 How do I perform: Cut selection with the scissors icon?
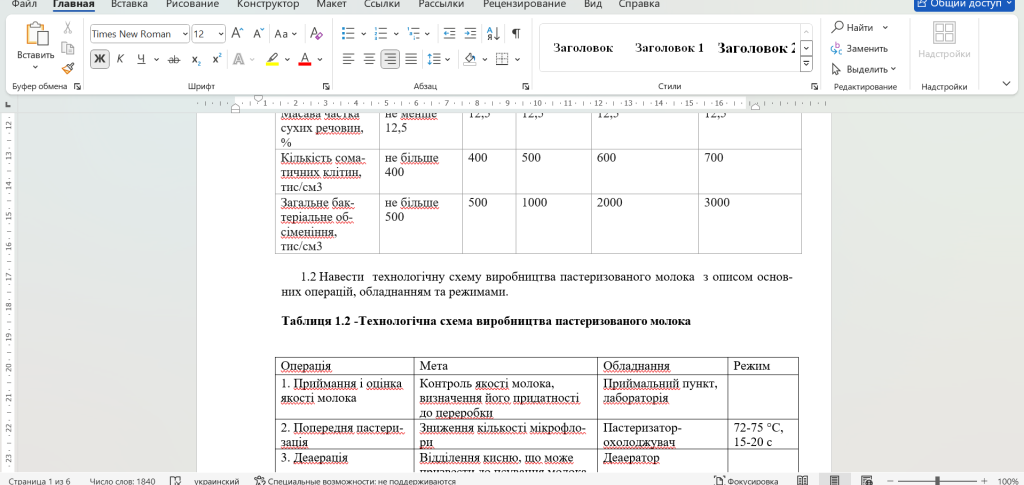tap(67, 28)
